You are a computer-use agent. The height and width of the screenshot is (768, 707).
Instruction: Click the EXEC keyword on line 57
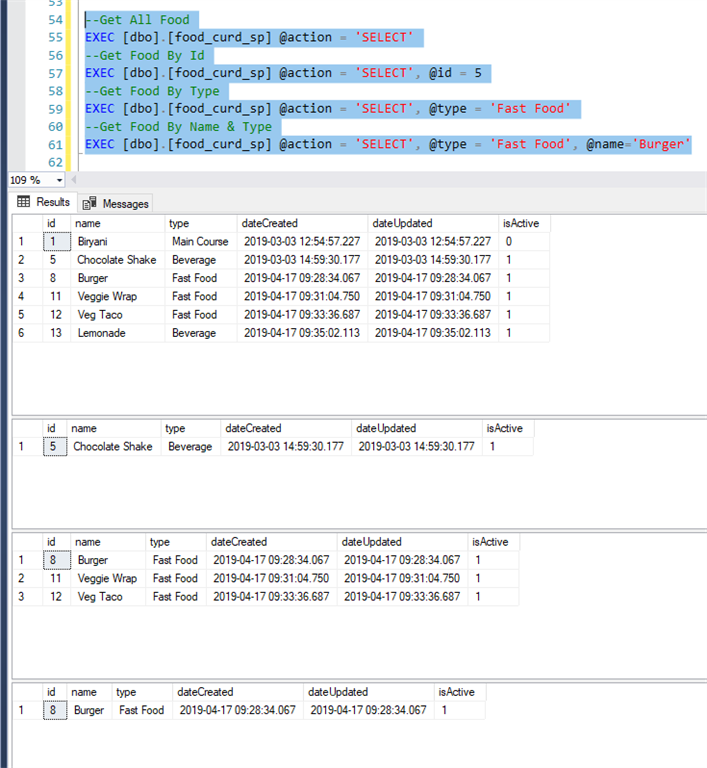[x=99, y=73]
